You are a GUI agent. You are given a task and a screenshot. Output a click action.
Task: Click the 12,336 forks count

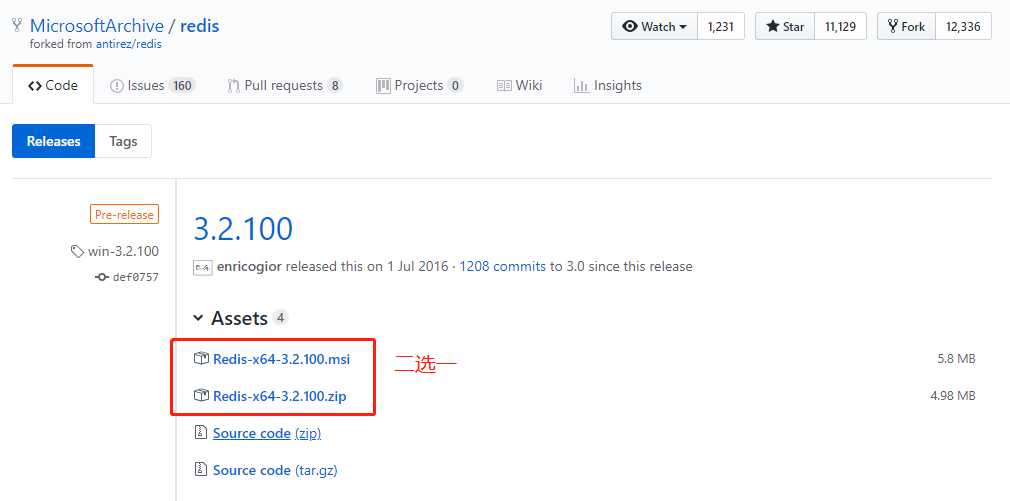pos(963,26)
